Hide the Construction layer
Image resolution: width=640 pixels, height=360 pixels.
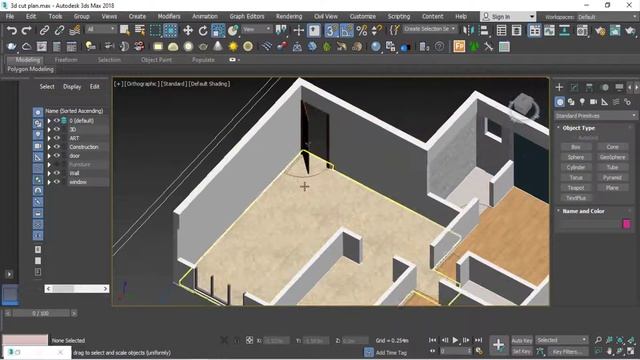57,147
